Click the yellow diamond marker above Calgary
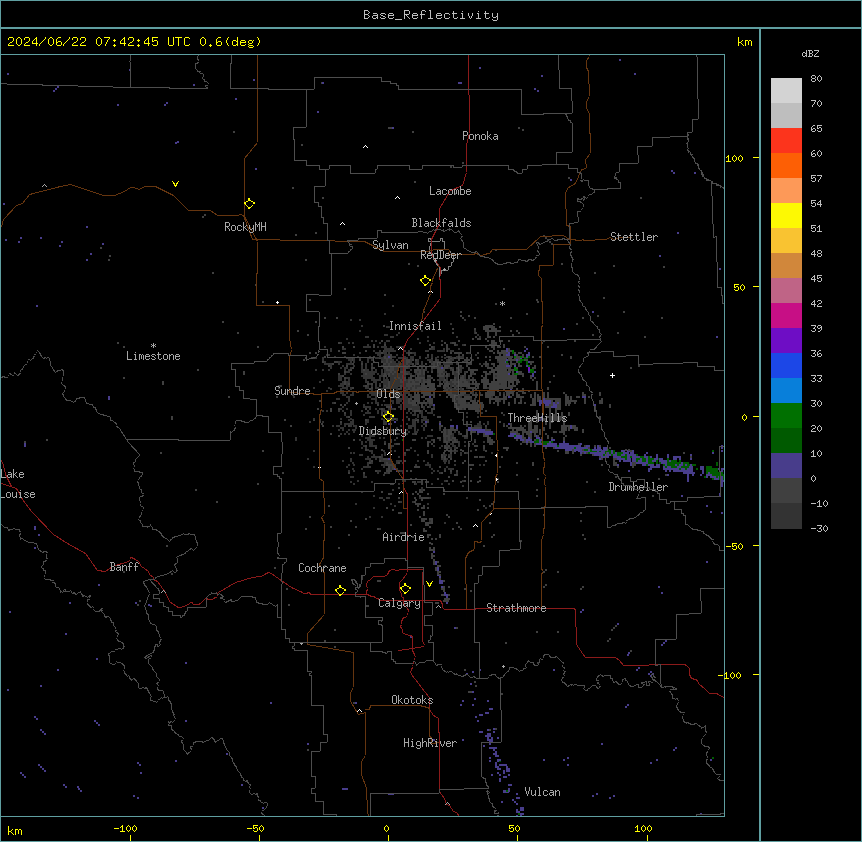Image resolution: width=862 pixels, height=842 pixels. point(405,589)
